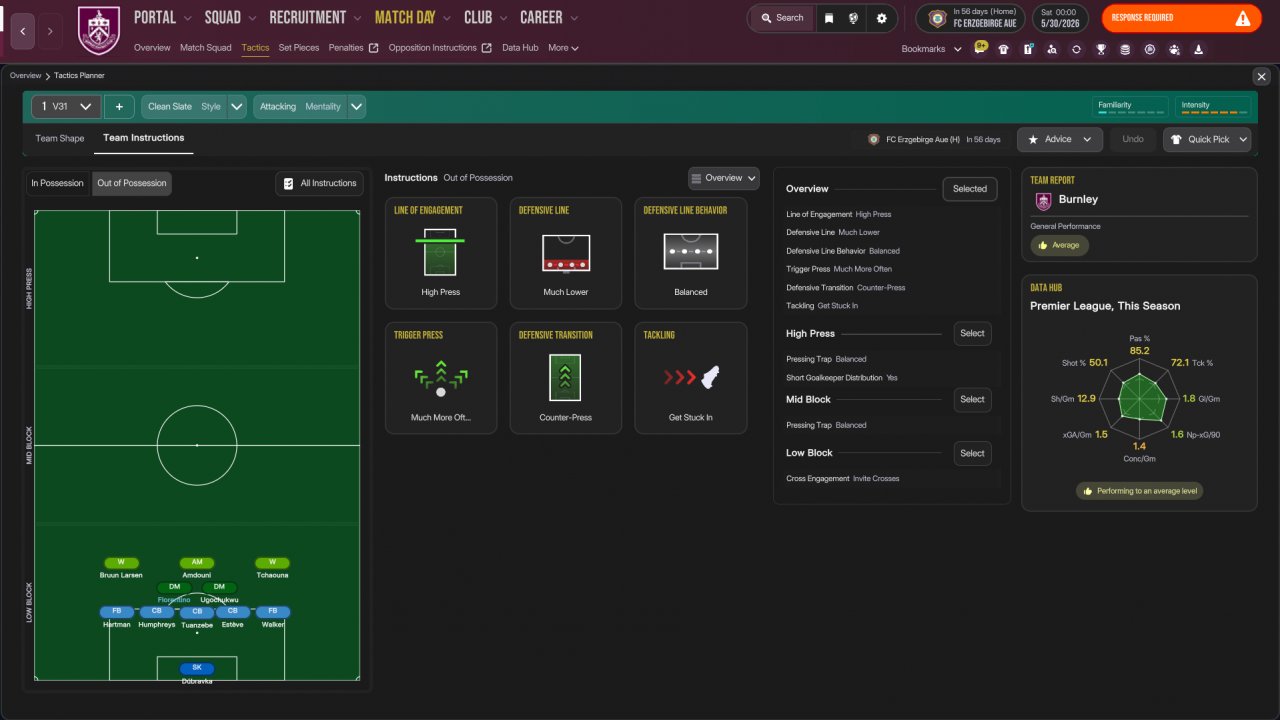Expand the More submenu
1280x720 pixels.
coord(563,48)
